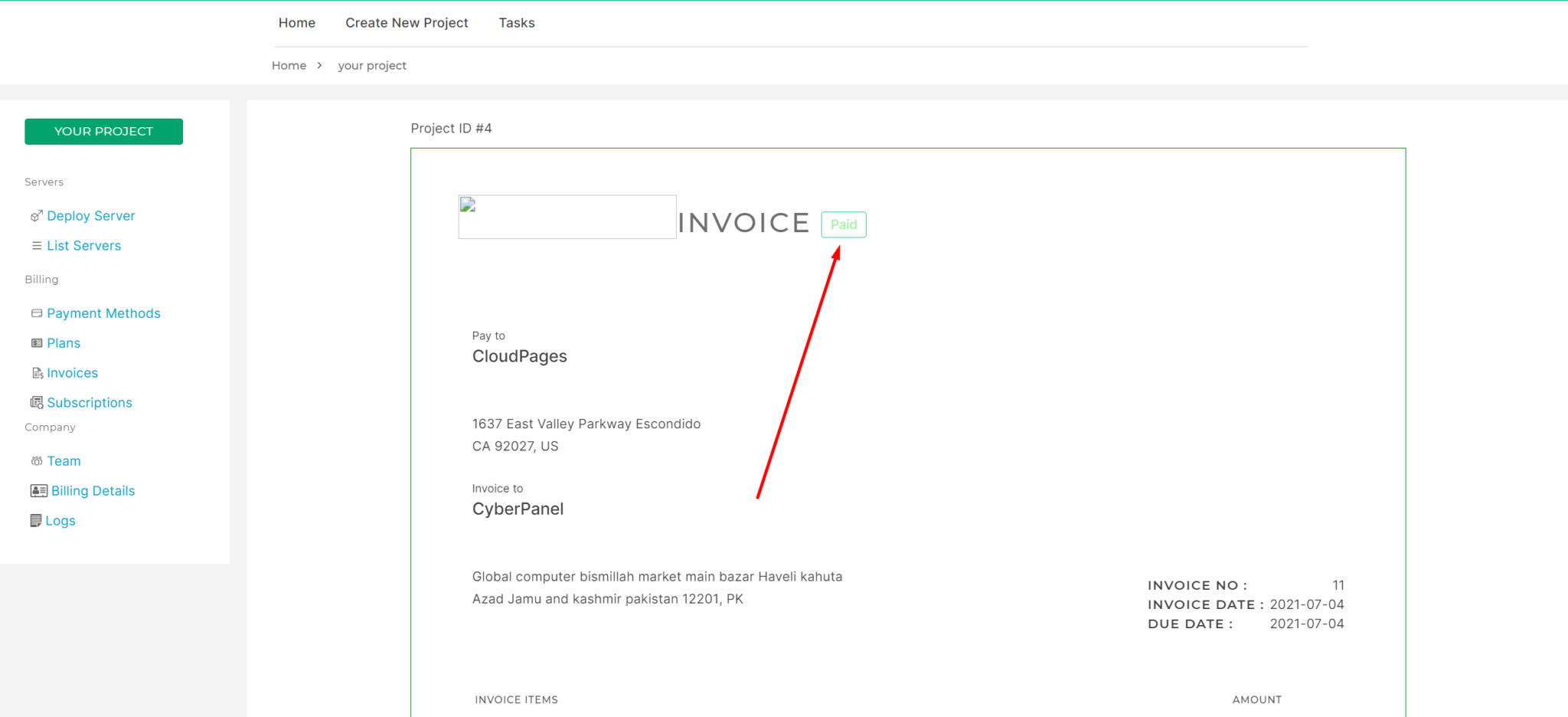Viewport: 1568px width, 717px height.
Task: Open the Tasks navigation item
Action: 516,22
